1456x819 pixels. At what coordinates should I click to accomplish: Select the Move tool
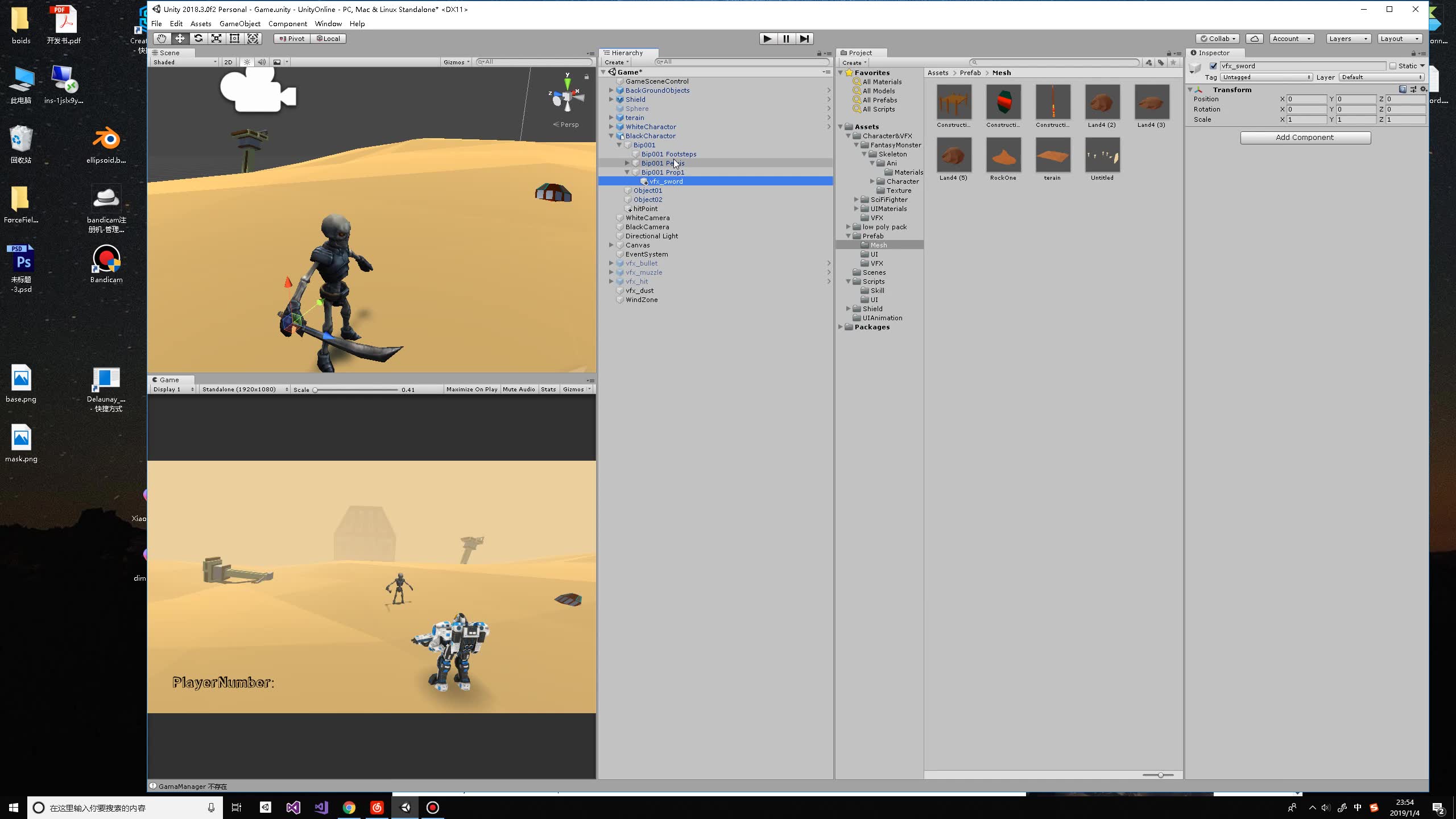(180, 39)
